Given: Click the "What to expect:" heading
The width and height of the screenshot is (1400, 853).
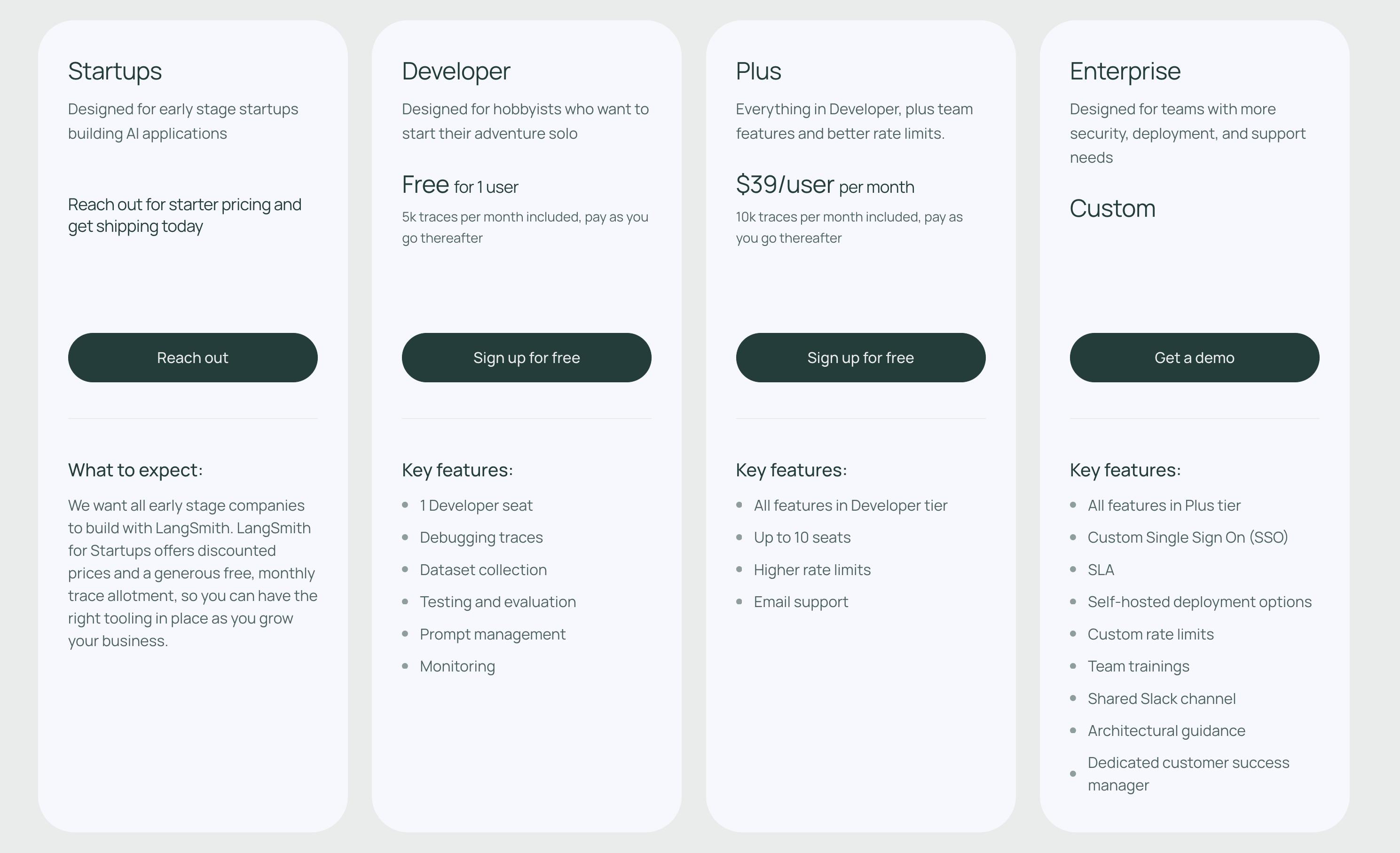Looking at the screenshot, I should tap(135, 470).
